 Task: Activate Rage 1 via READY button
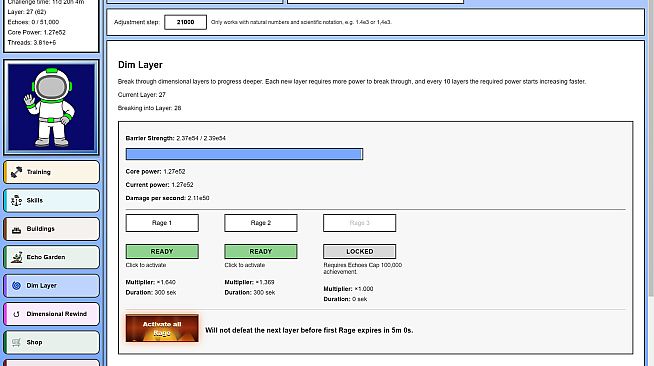coord(162,251)
